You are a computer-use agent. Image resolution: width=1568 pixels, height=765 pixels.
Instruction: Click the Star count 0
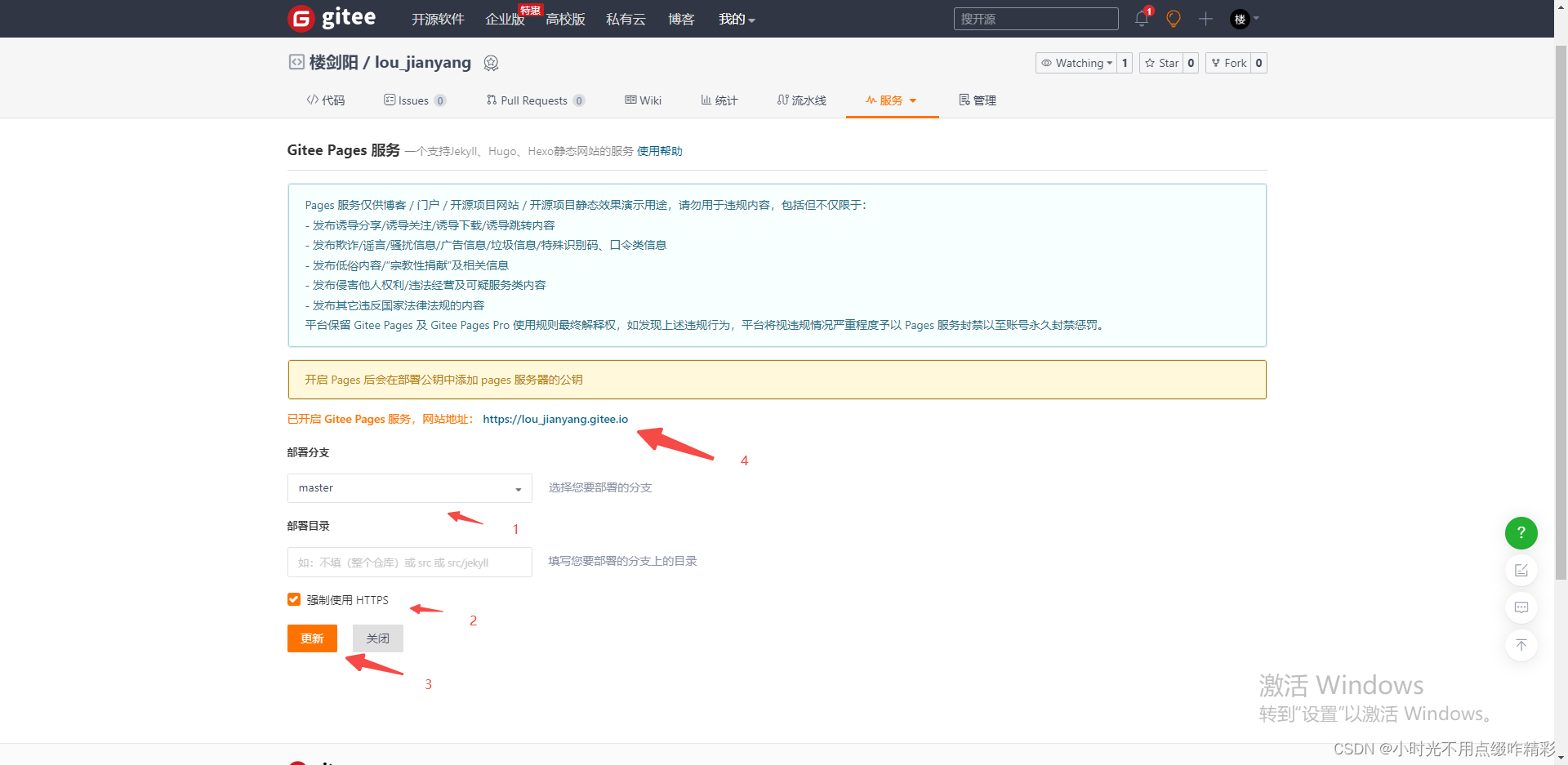point(1191,63)
